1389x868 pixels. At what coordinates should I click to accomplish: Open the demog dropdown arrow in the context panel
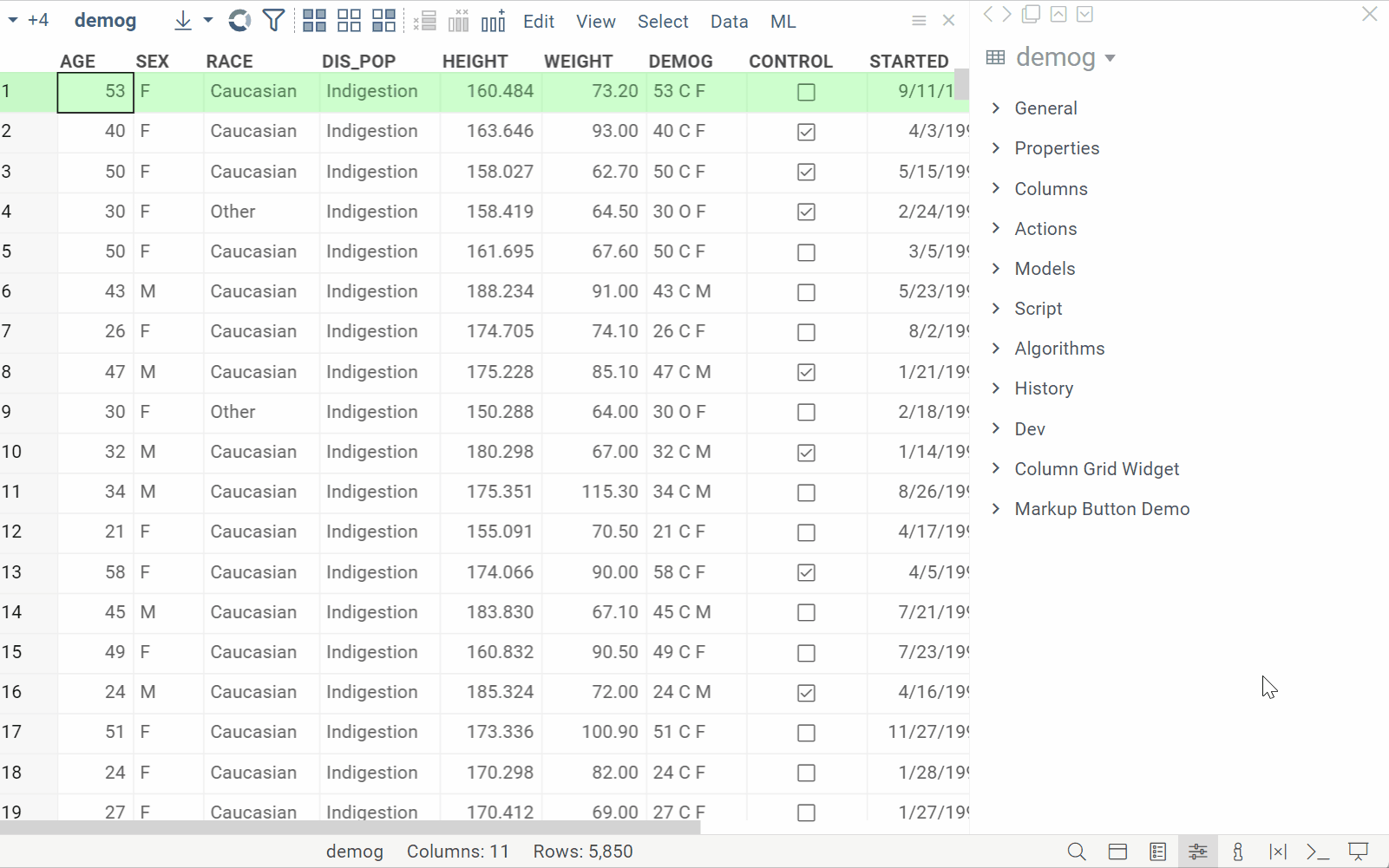1110,58
